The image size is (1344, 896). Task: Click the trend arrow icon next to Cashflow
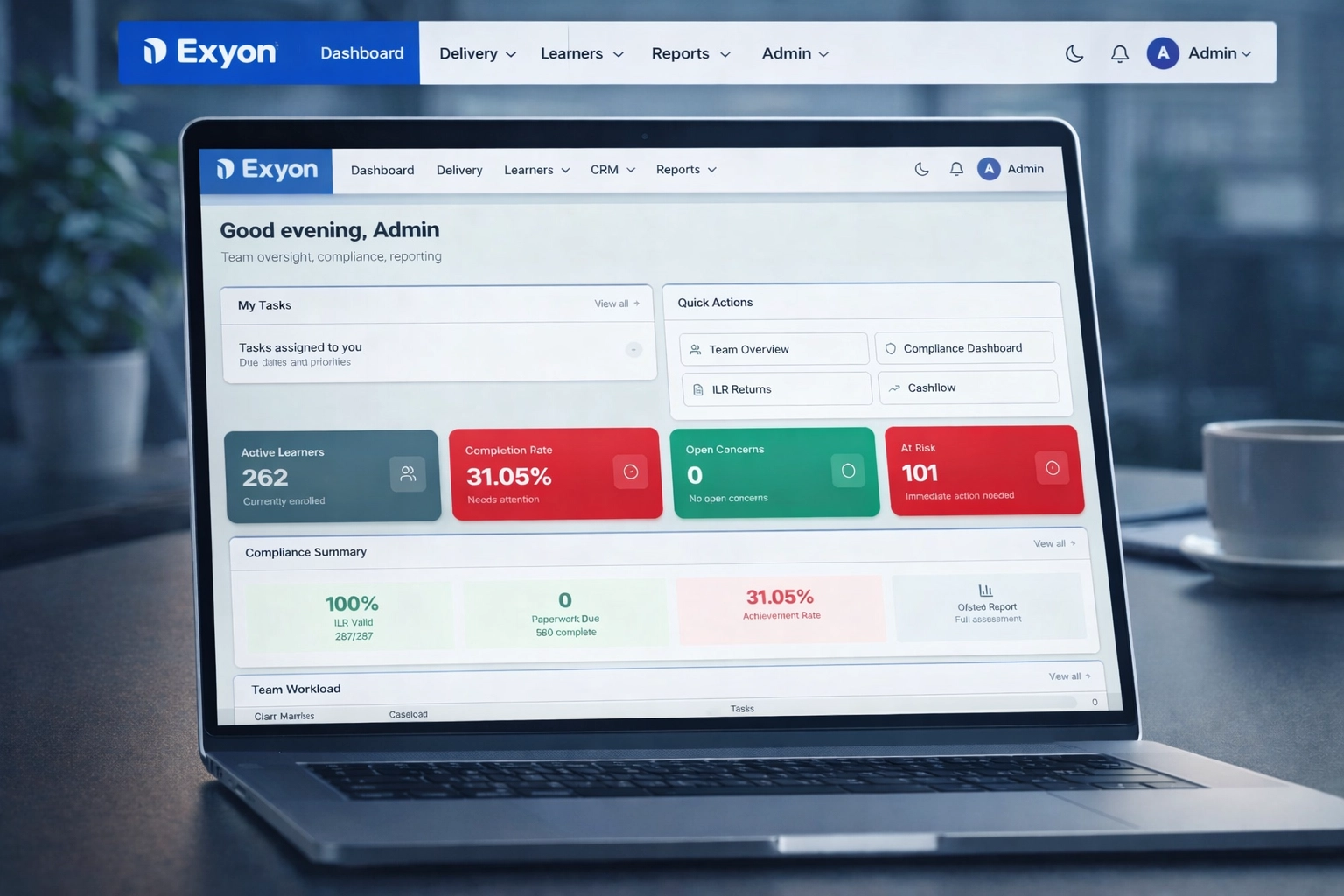pyautogui.click(x=893, y=387)
